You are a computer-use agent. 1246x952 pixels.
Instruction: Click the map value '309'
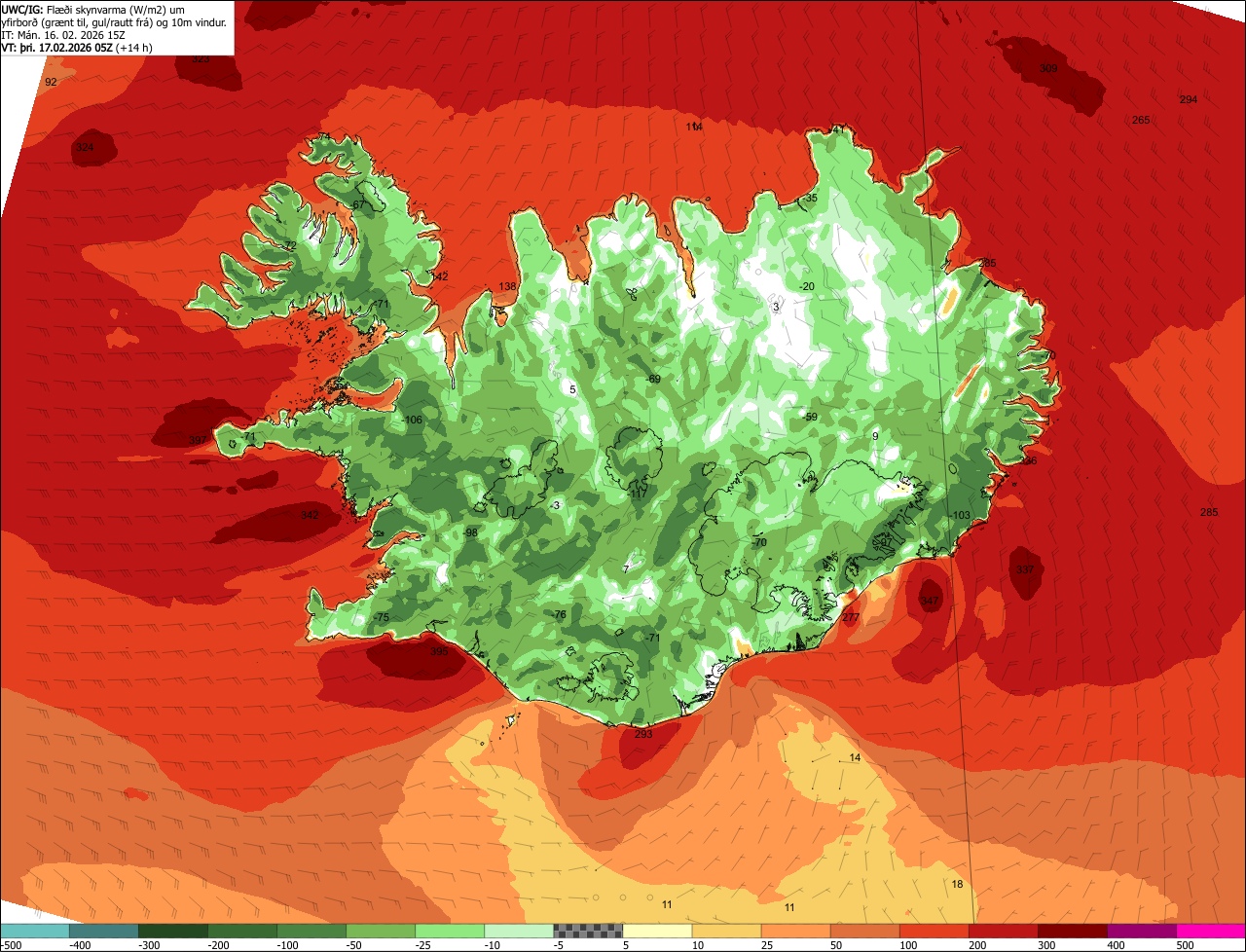coord(1048,68)
